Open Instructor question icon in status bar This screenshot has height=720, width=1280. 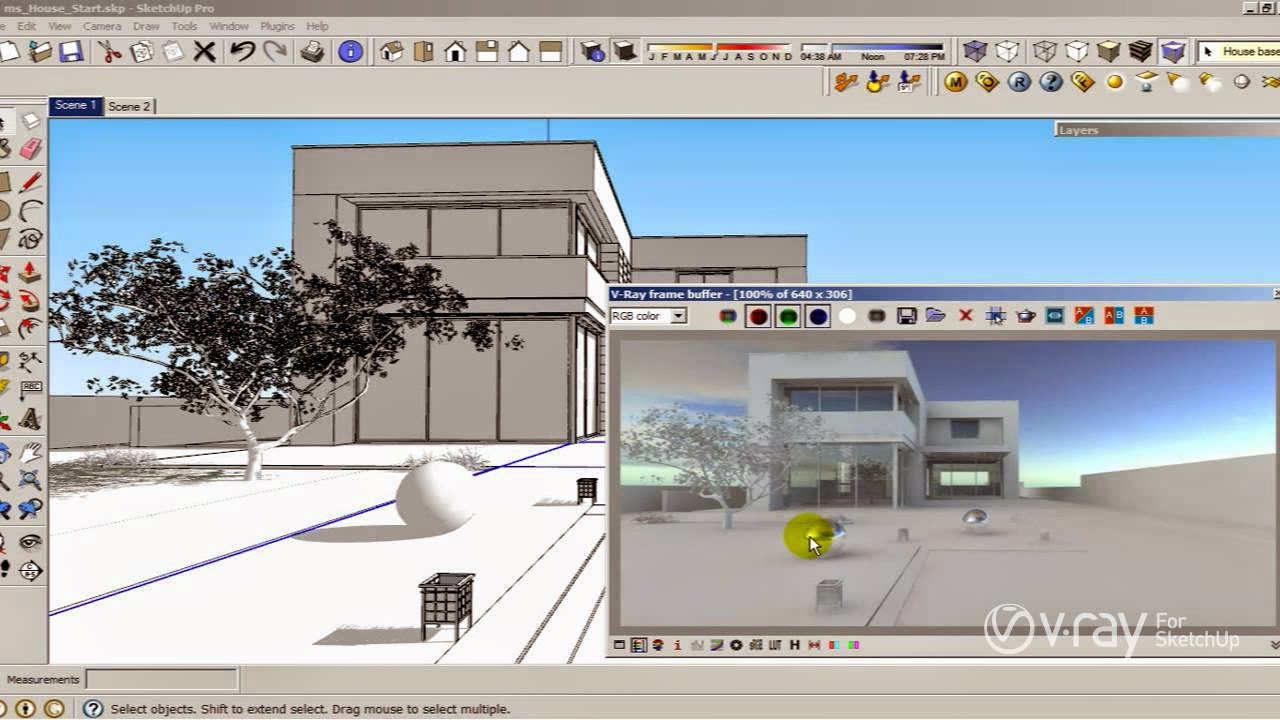click(92, 709)
